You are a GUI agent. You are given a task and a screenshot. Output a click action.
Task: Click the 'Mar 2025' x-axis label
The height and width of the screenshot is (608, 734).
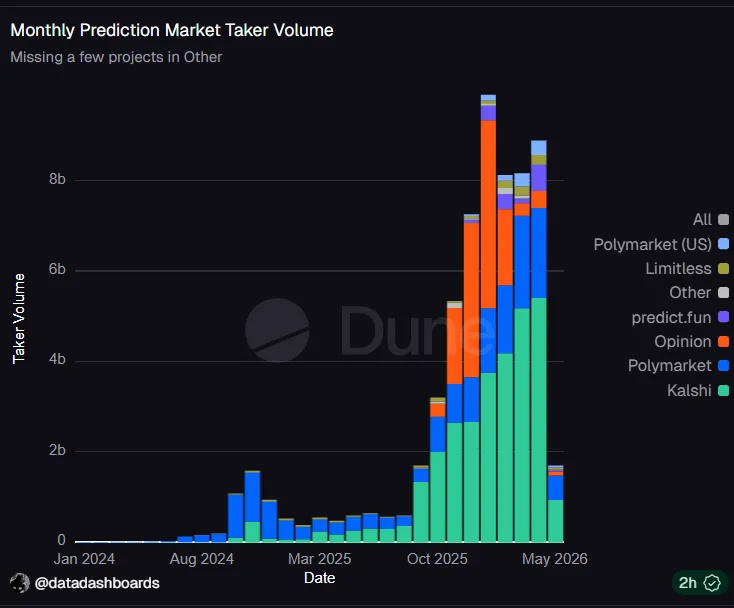click(319, 559)
